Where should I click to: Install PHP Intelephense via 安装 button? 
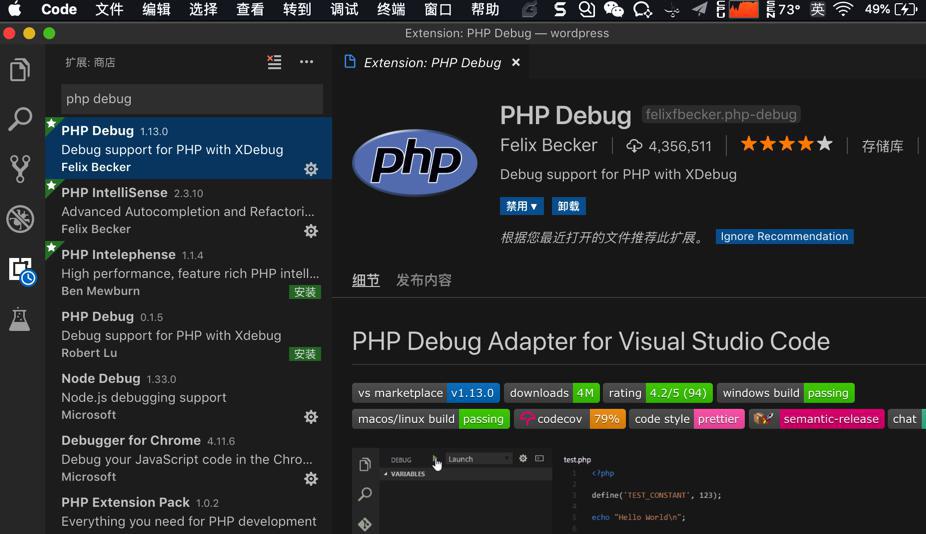coord(305,292)
